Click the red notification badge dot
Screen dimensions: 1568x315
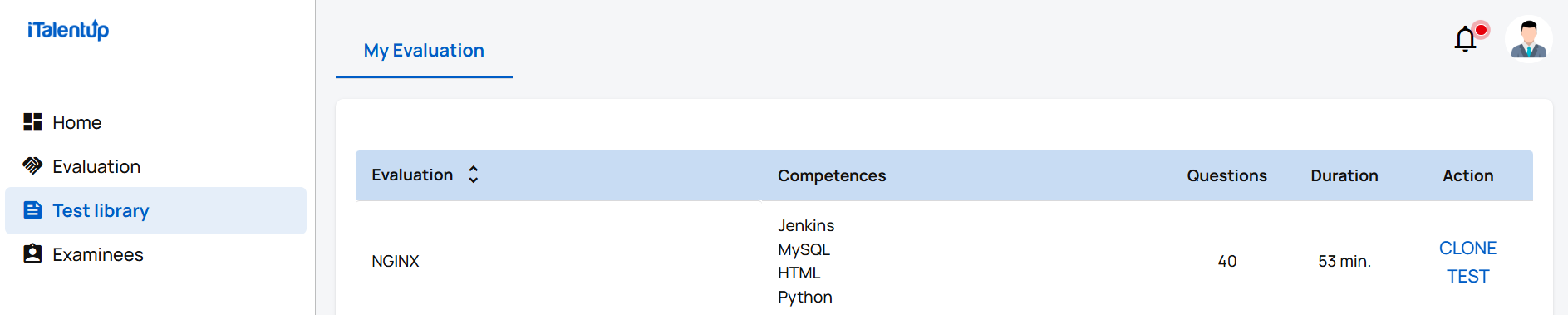pyautogui.click(x=1481, y=30)
